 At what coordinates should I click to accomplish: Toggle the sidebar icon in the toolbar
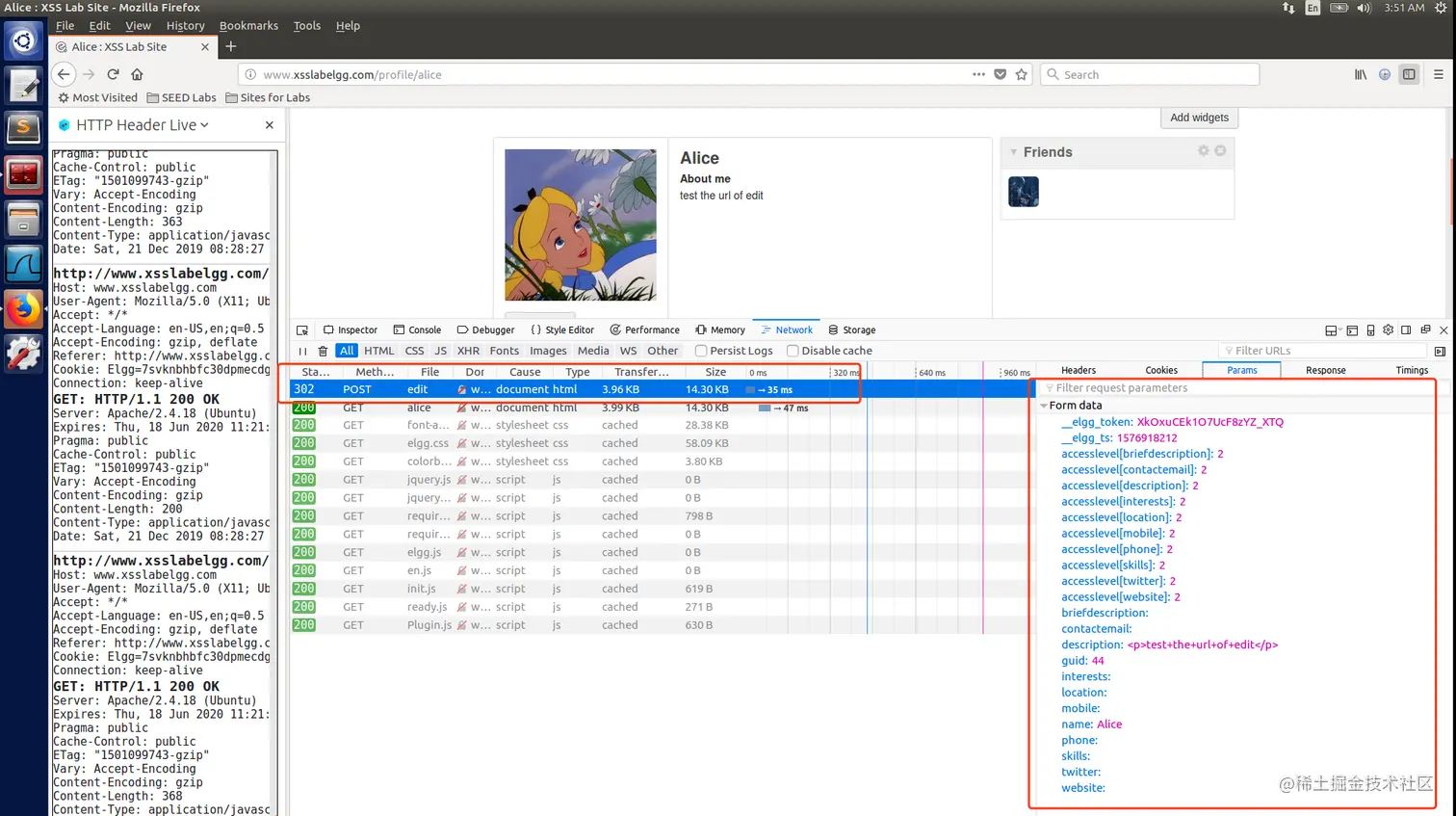[x=1409, y=74]
